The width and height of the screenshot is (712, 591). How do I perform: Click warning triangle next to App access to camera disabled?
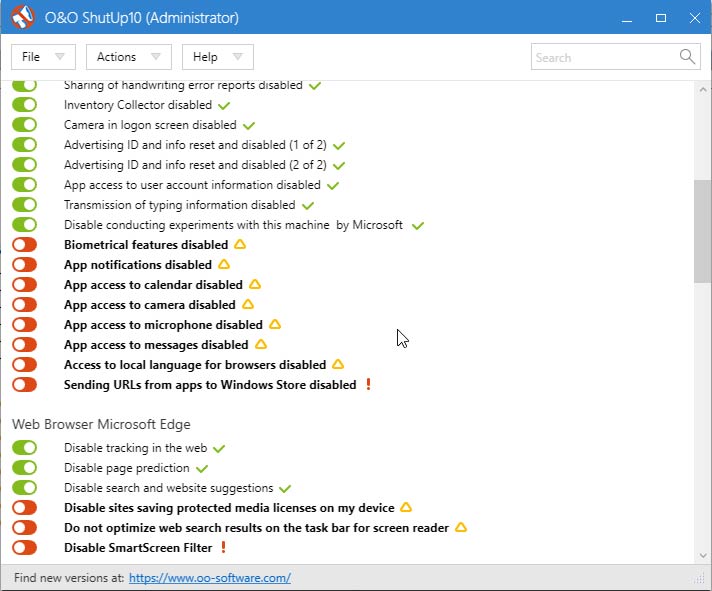(248, 304)
